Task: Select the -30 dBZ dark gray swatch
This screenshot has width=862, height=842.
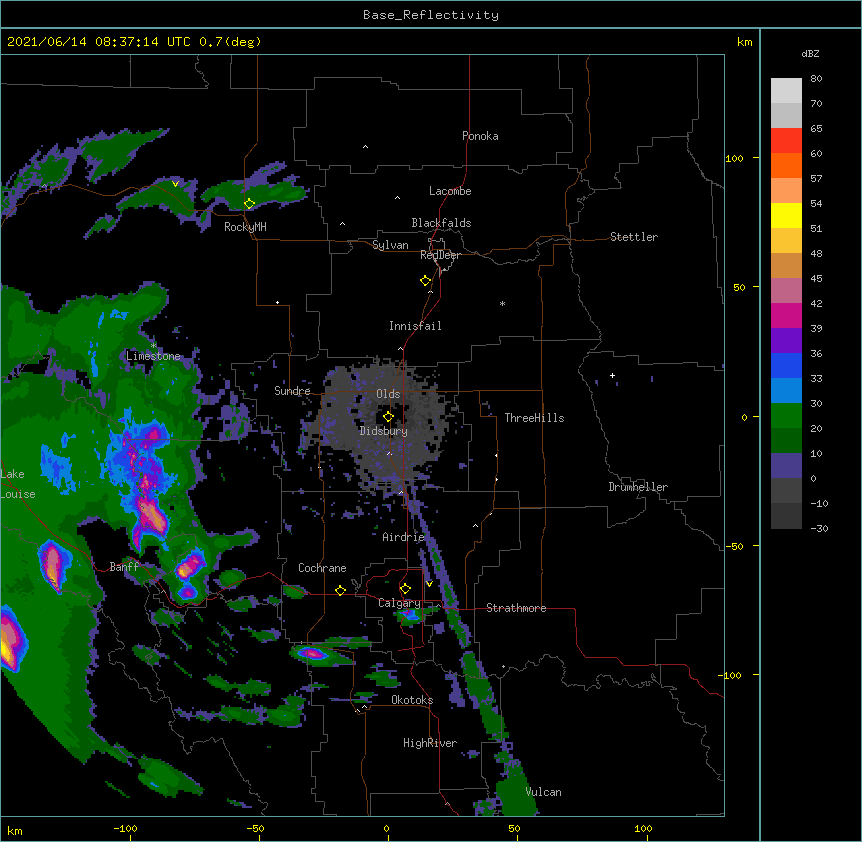Action: tap(786, 516)
